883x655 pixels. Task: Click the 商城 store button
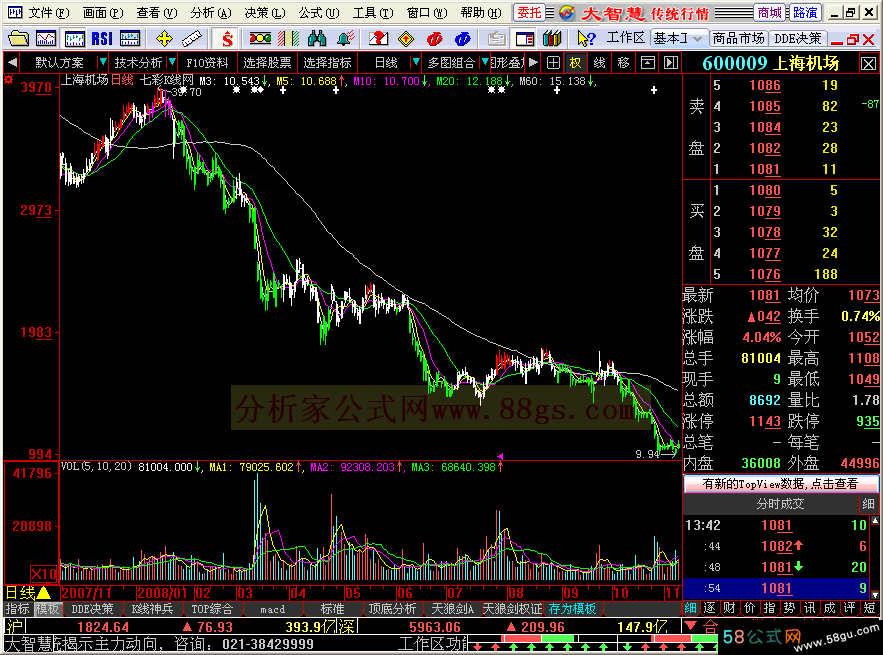pos(769,12)
